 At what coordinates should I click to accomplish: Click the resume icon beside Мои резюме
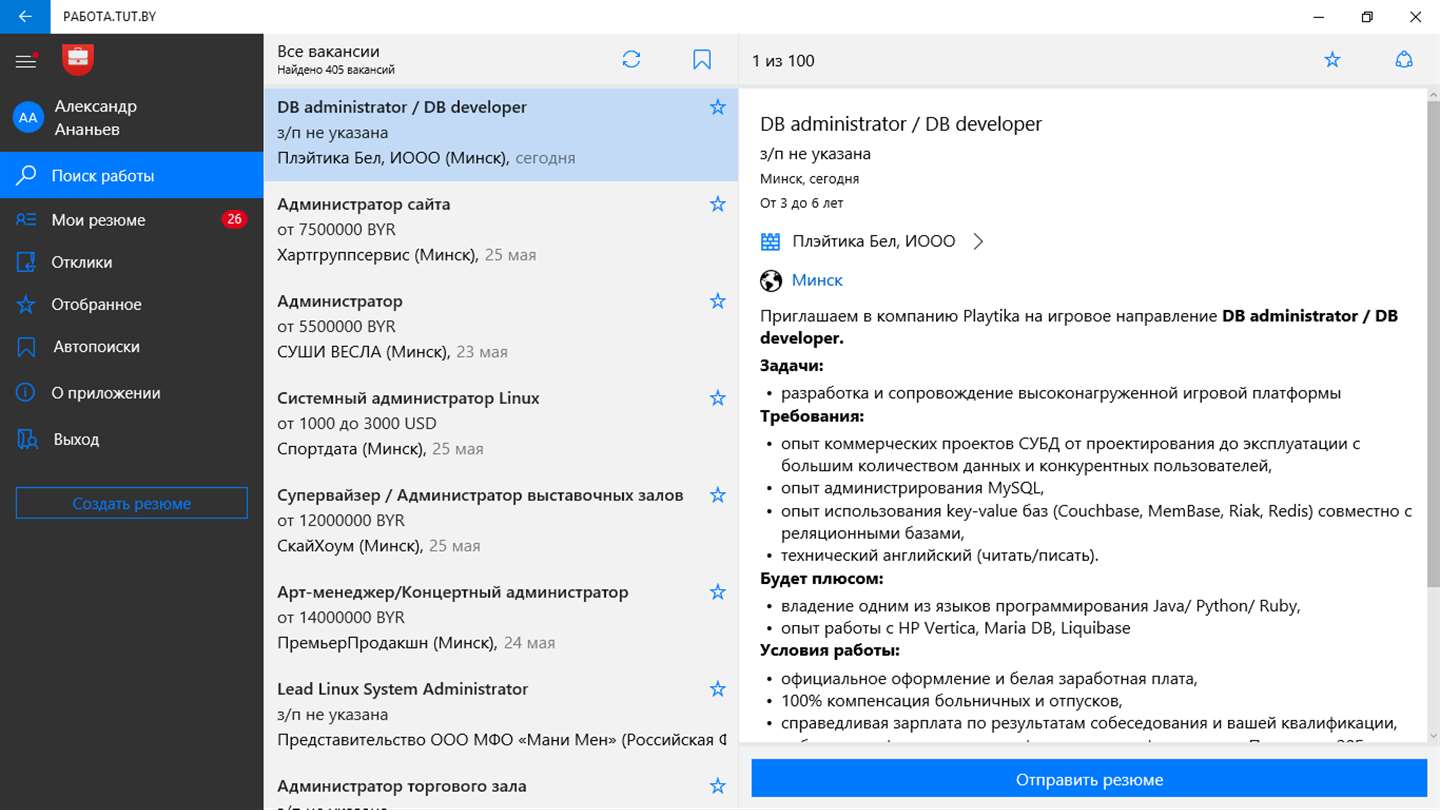click(x=27, y=220)
